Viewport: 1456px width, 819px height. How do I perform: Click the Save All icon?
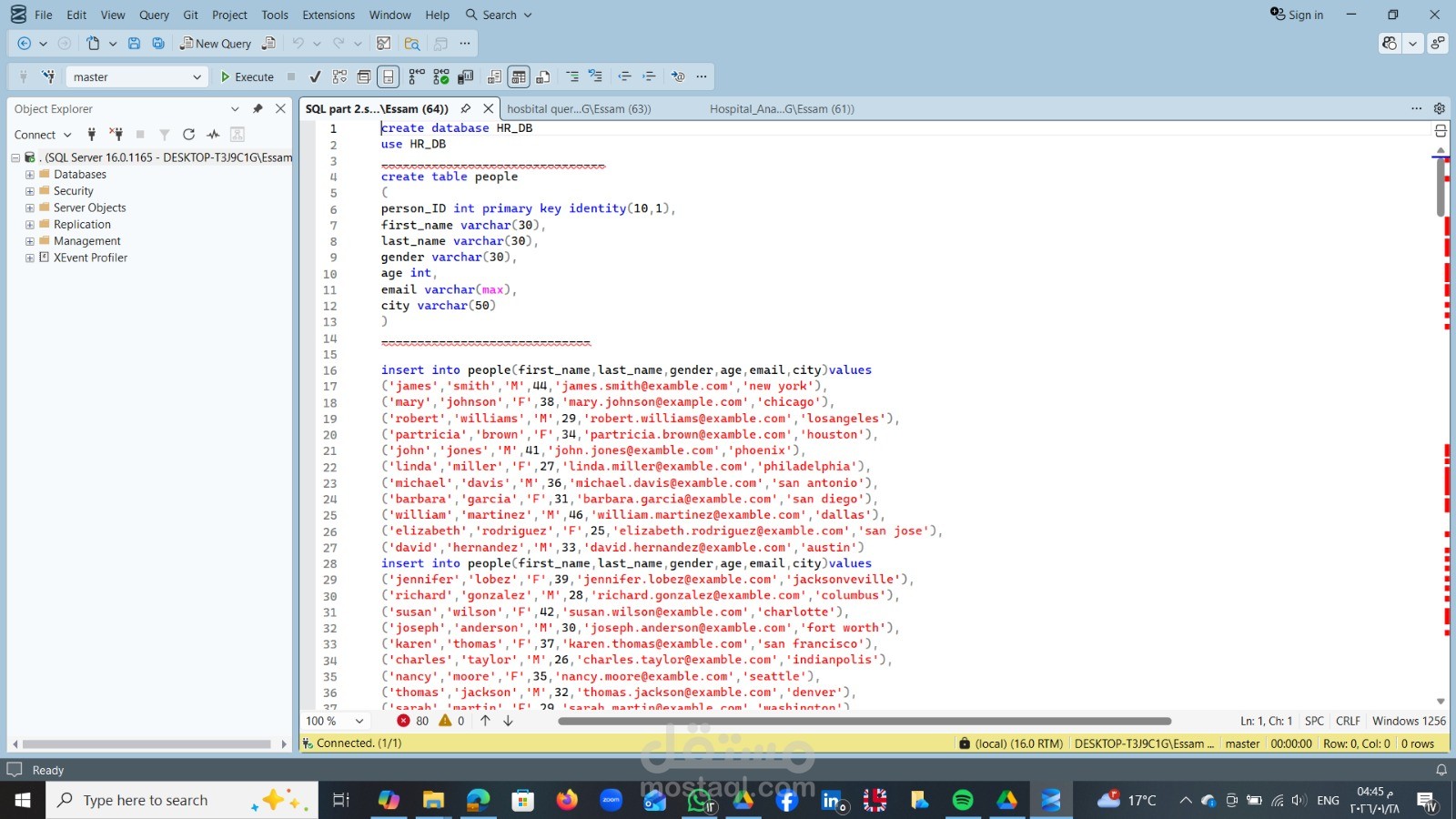158,43
